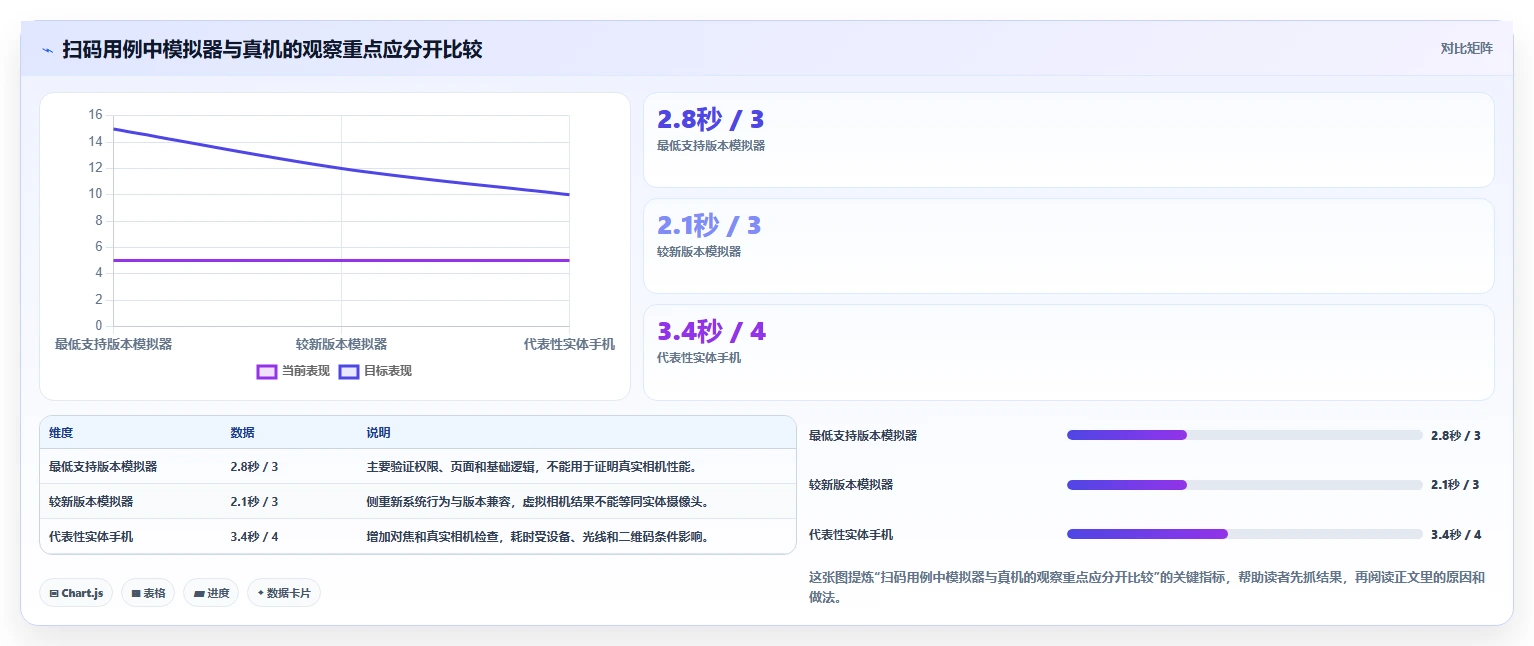Click the 对比矩阵 label in header
Image resolution: width=1534 pixels, height=646 pixels.
click(x=1466, y=48)
